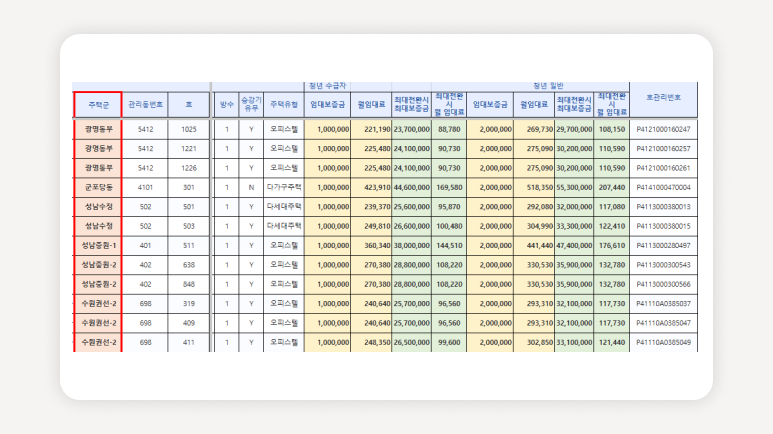Click the 승강기유무 column header

(251, 104)
